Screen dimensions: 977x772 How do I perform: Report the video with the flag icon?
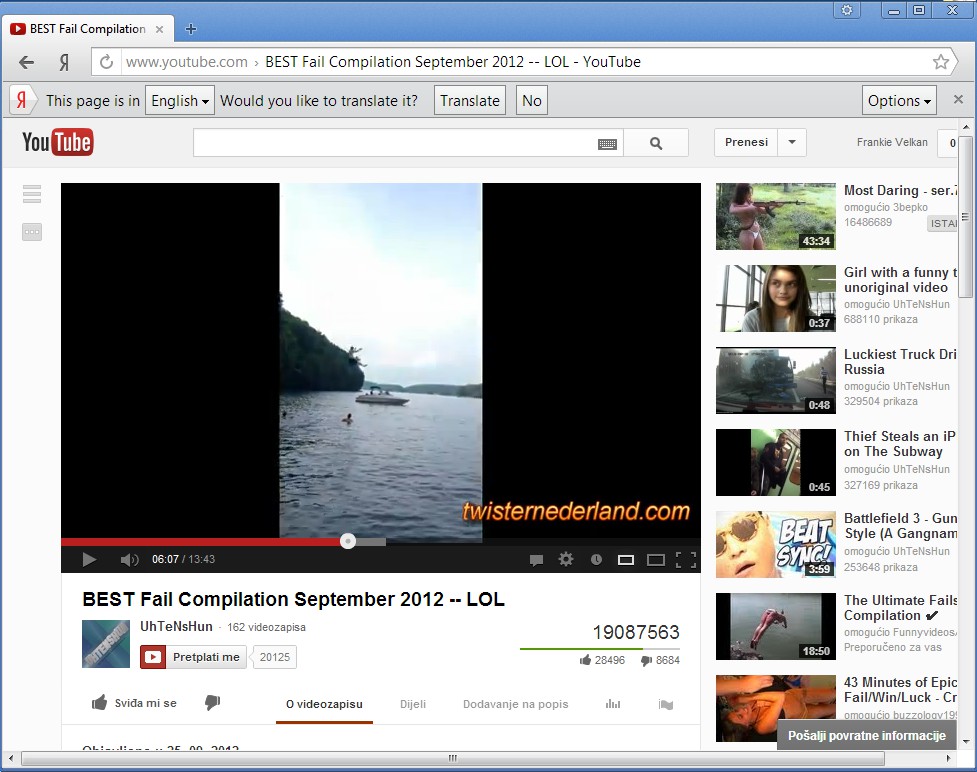pos(665,705)
